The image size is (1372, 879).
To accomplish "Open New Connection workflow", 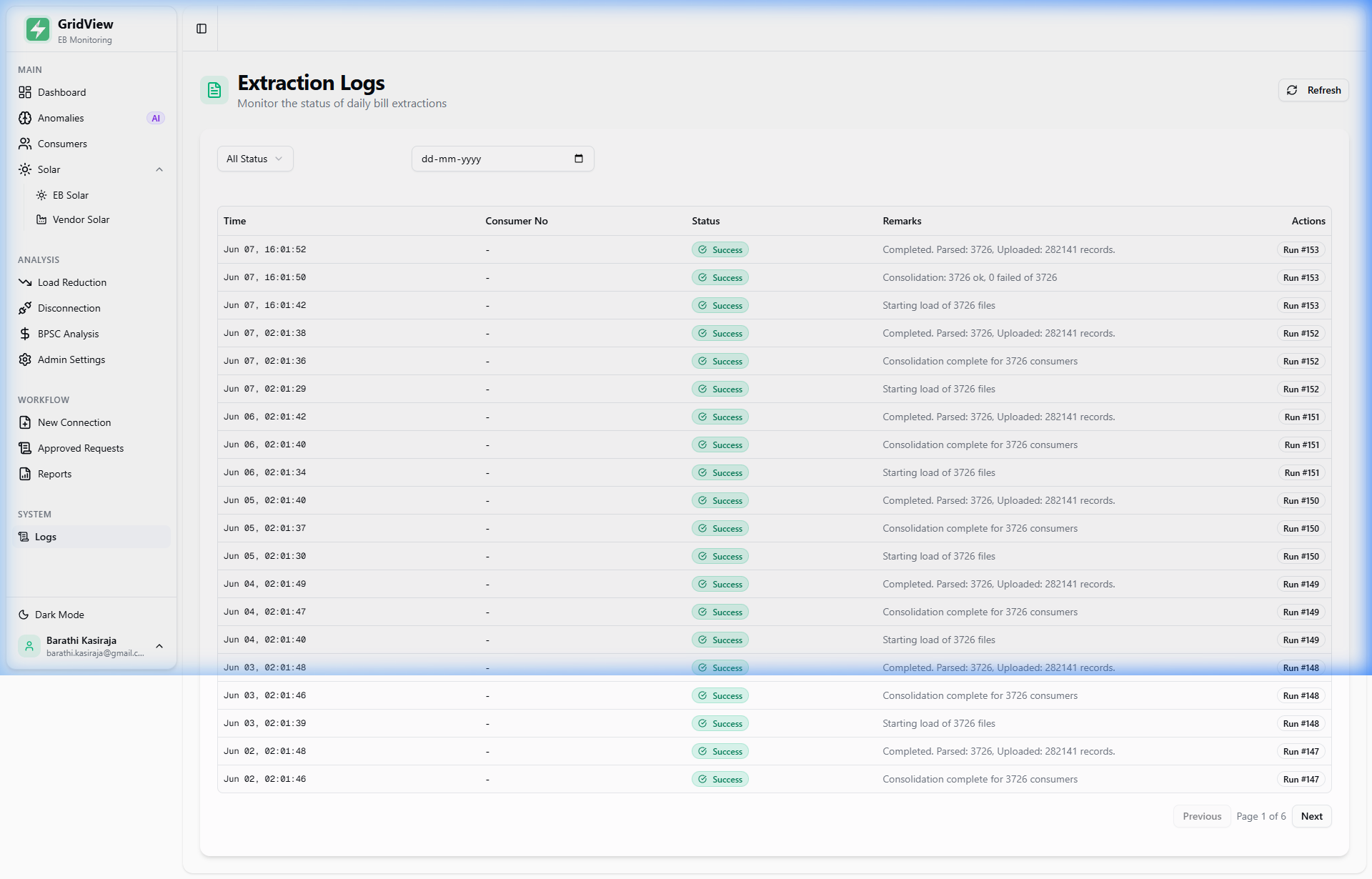I will pos(91,422).
